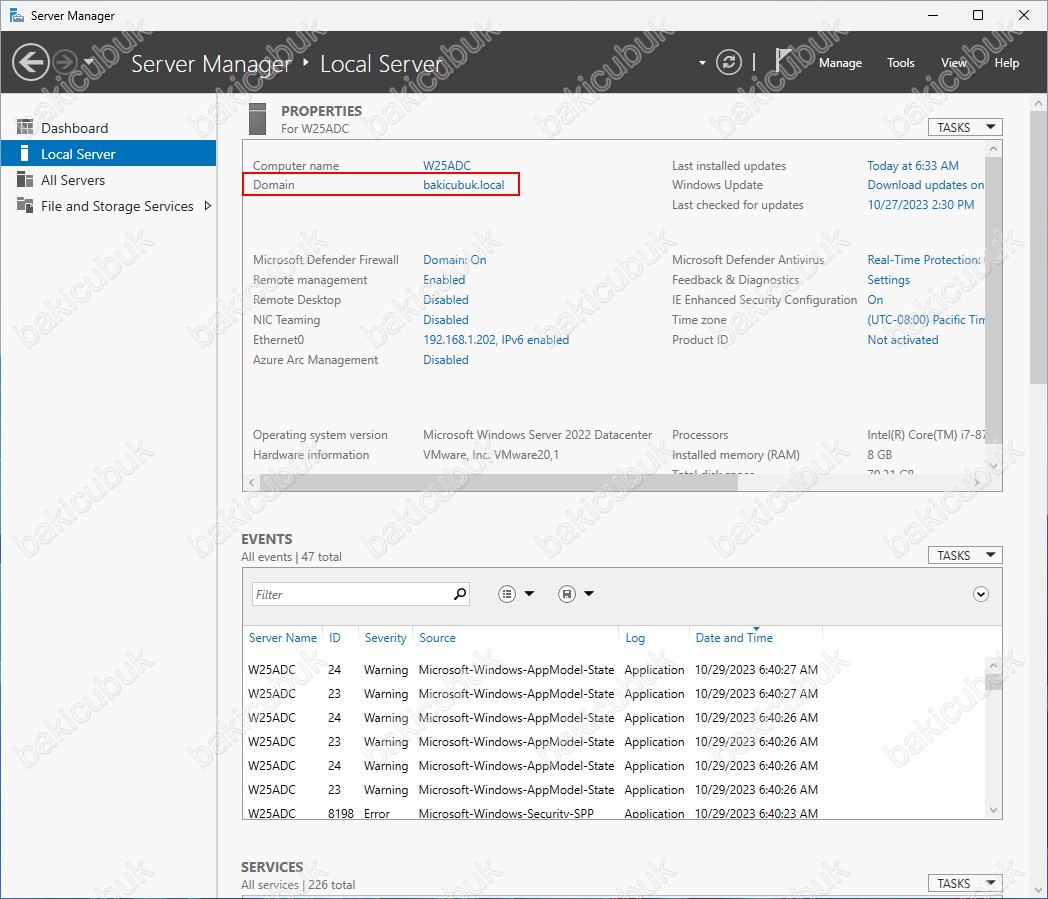Image resolution: width=1048 pixels, height=899 pixels.
Task: Open the Tools menu
Action: pyautogui.click(x=900, y=63)
